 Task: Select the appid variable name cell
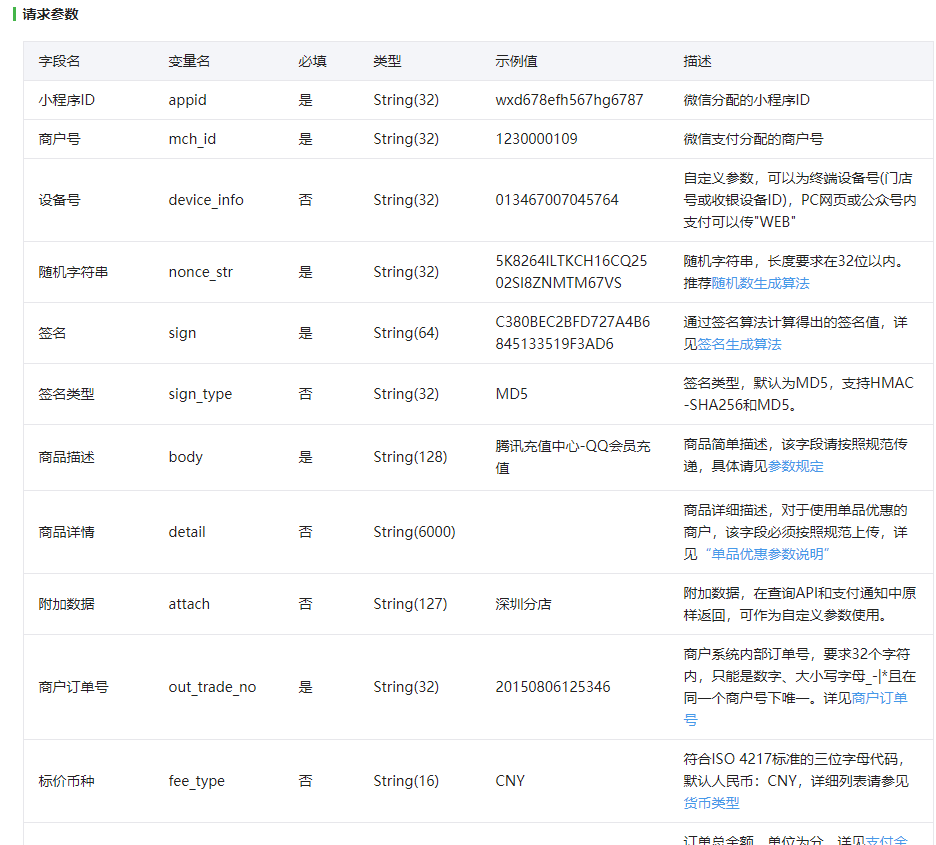tap(185, 100)
